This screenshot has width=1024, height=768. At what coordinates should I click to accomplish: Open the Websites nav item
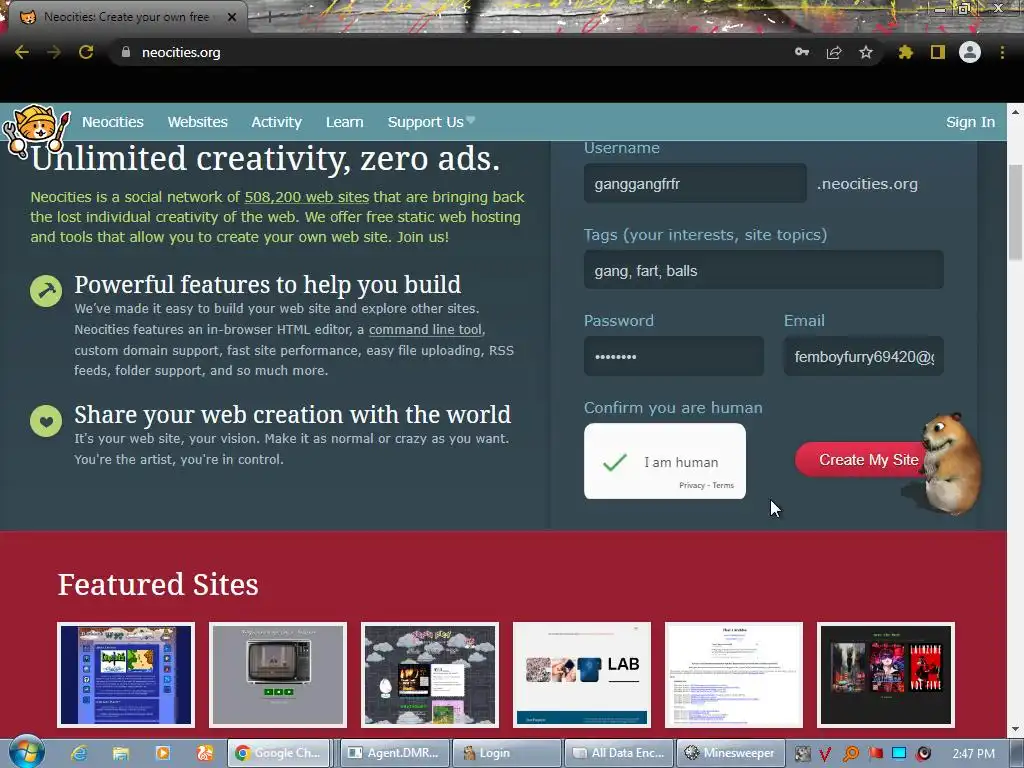(x=197, y=122)
